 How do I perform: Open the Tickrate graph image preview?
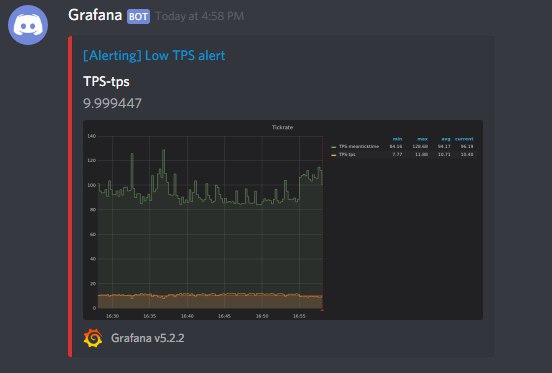coord(283,220)
